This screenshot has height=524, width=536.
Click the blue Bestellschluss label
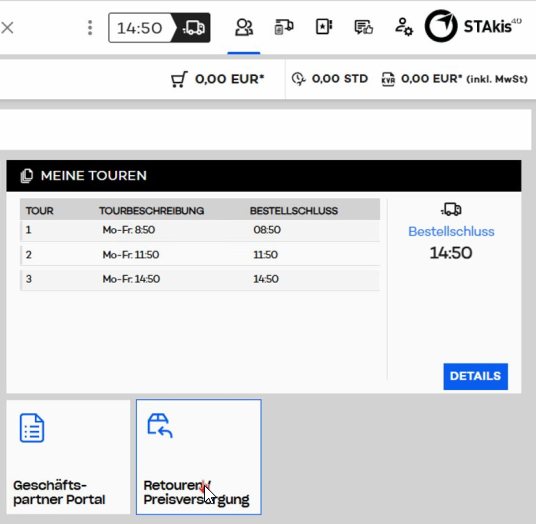pyautogui.click(x=451, y=232)
